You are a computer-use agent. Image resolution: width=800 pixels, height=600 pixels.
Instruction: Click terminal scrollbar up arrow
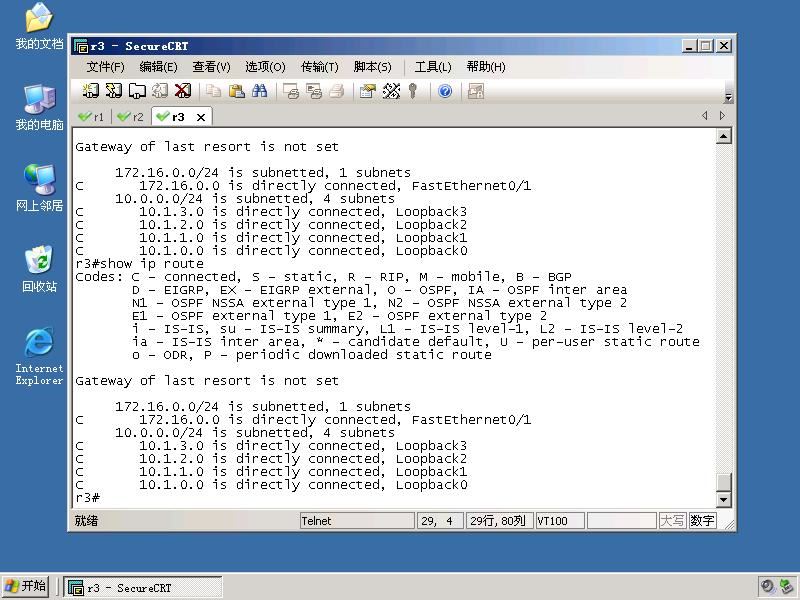pos(723,136)
